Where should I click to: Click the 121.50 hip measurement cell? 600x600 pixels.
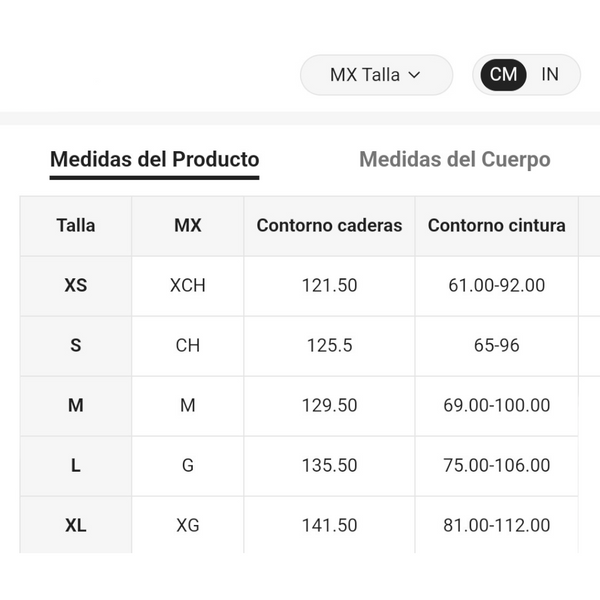click(x=329, y=286)
